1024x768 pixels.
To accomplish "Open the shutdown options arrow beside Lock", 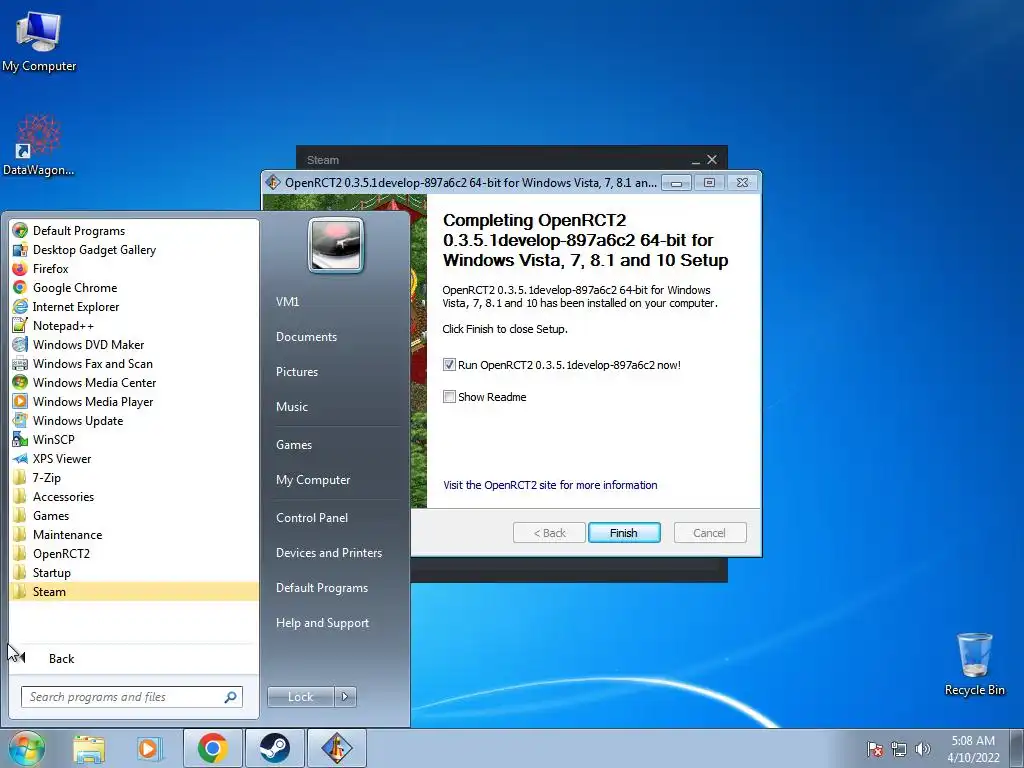I will point(345,697).
